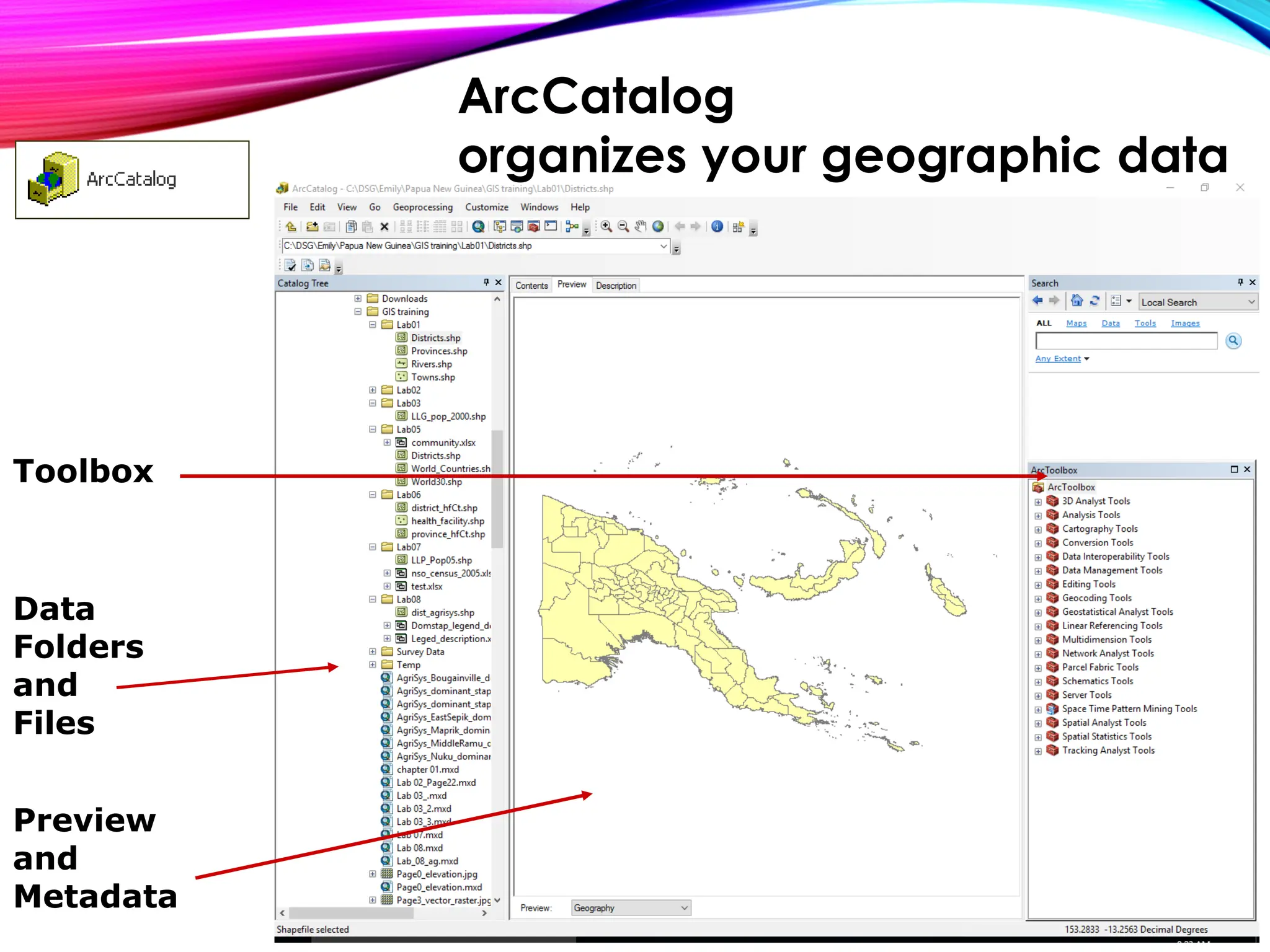Screen dimensions: 1270x952
Task: Close the ArcToolbox panel
Action: (1247, 470)
